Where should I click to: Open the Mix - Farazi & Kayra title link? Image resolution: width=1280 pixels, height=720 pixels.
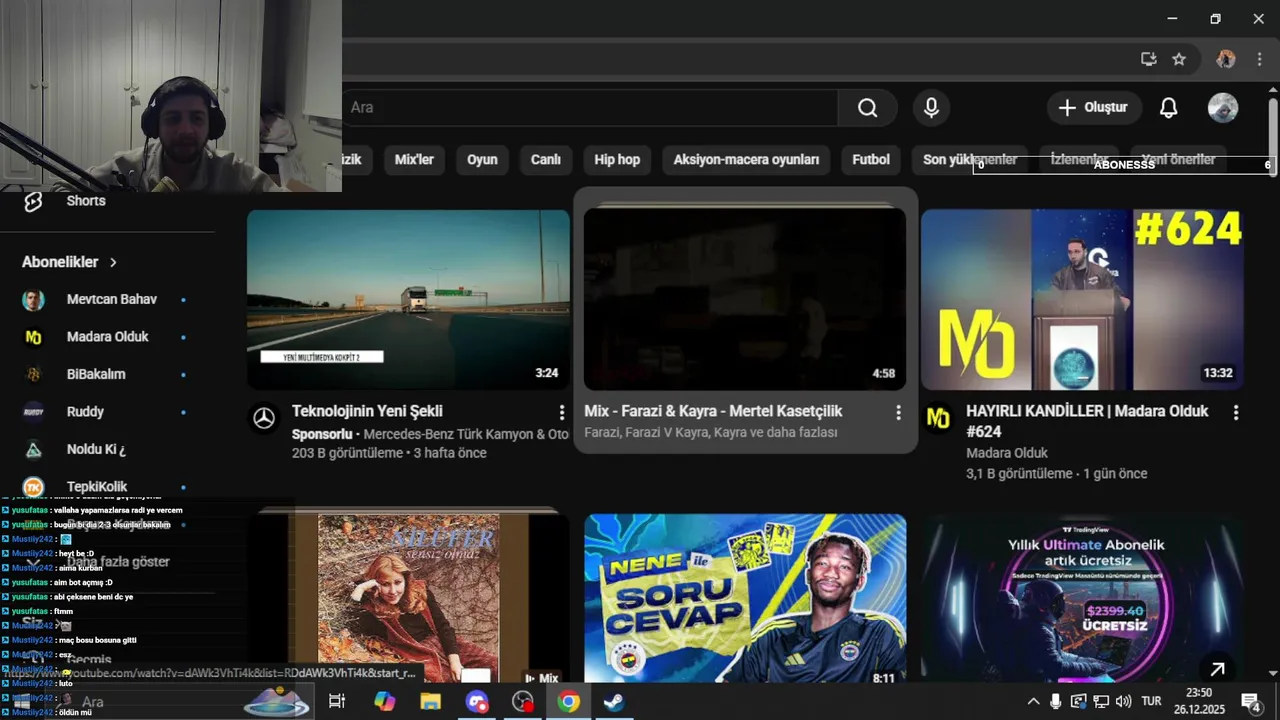pos(713,411)
